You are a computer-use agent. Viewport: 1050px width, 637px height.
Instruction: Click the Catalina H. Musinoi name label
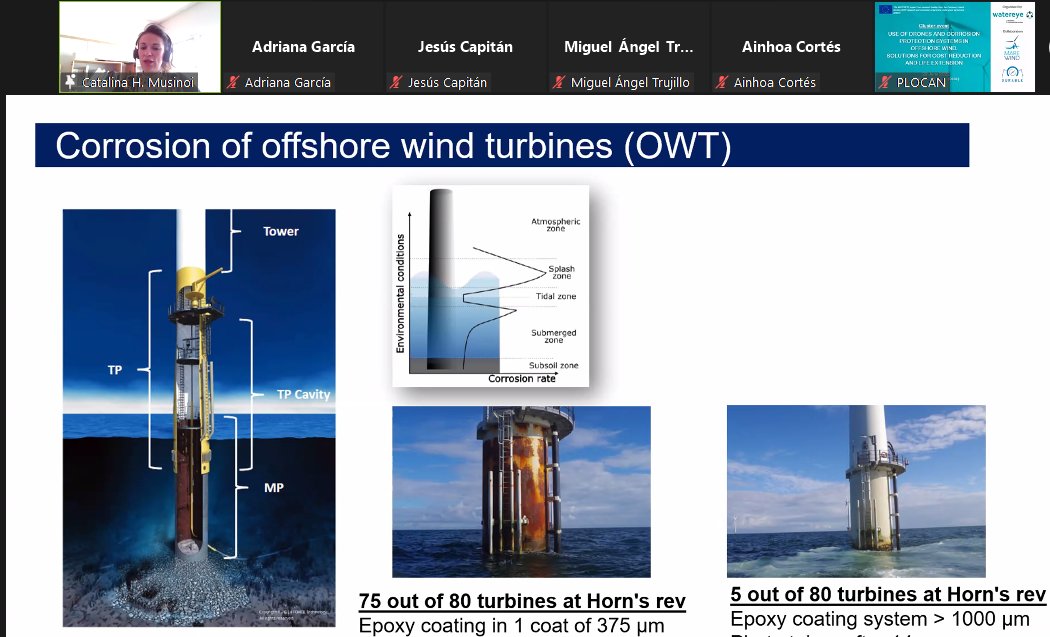coord(137,82)
